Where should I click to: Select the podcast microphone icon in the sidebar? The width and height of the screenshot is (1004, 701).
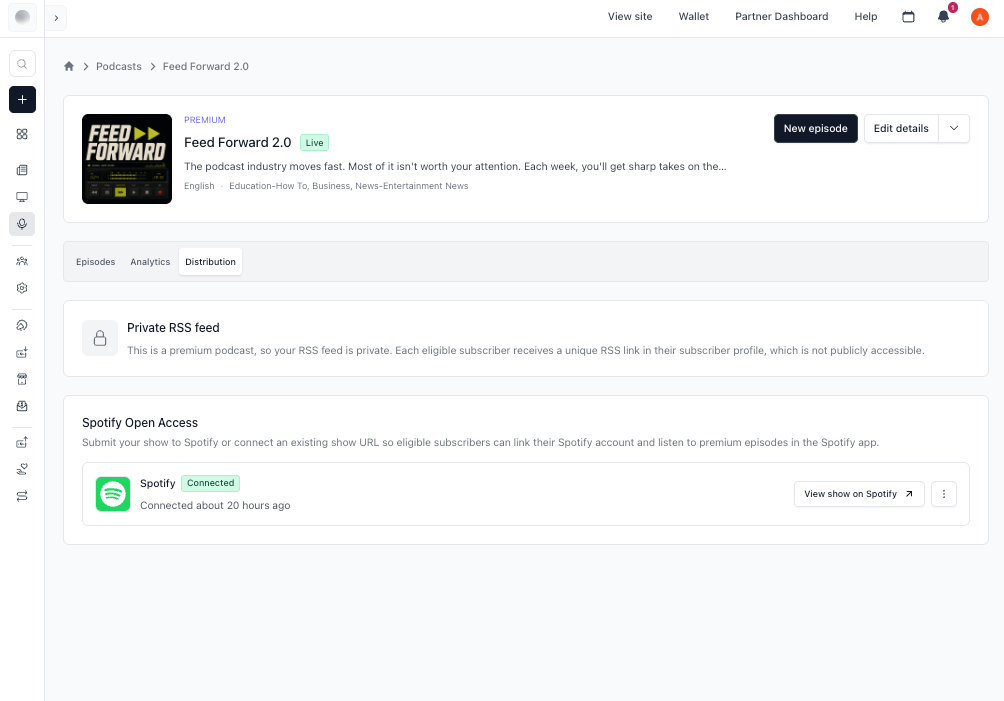point(22,224)
